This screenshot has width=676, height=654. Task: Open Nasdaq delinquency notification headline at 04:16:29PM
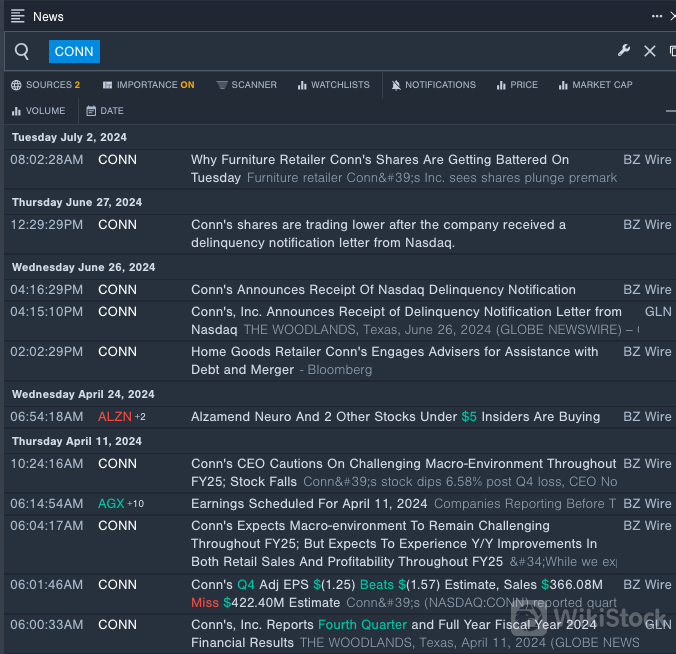pos(383,290)
